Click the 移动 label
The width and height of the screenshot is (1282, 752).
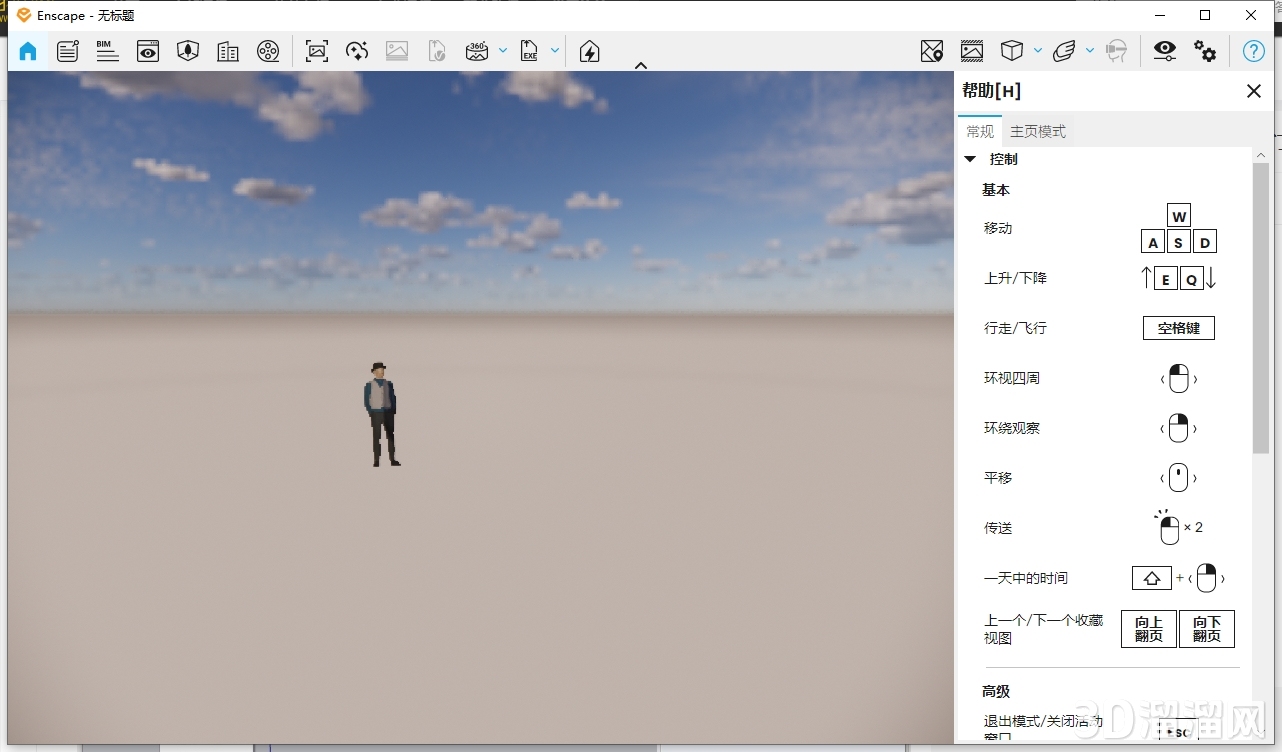click(x=998, y=228)
